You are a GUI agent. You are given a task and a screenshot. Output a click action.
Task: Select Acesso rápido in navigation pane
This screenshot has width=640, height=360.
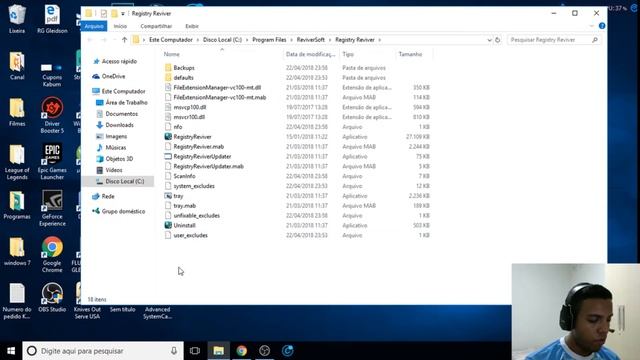tap(119, 61)
